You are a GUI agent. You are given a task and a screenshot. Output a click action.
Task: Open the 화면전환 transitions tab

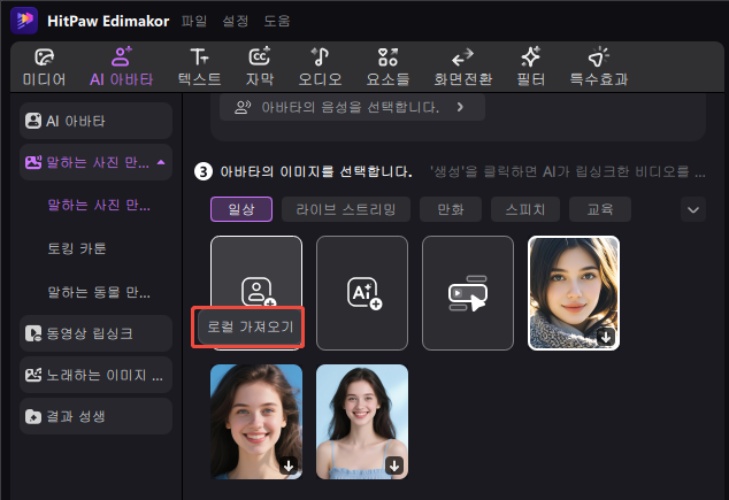tap(463, 67)
